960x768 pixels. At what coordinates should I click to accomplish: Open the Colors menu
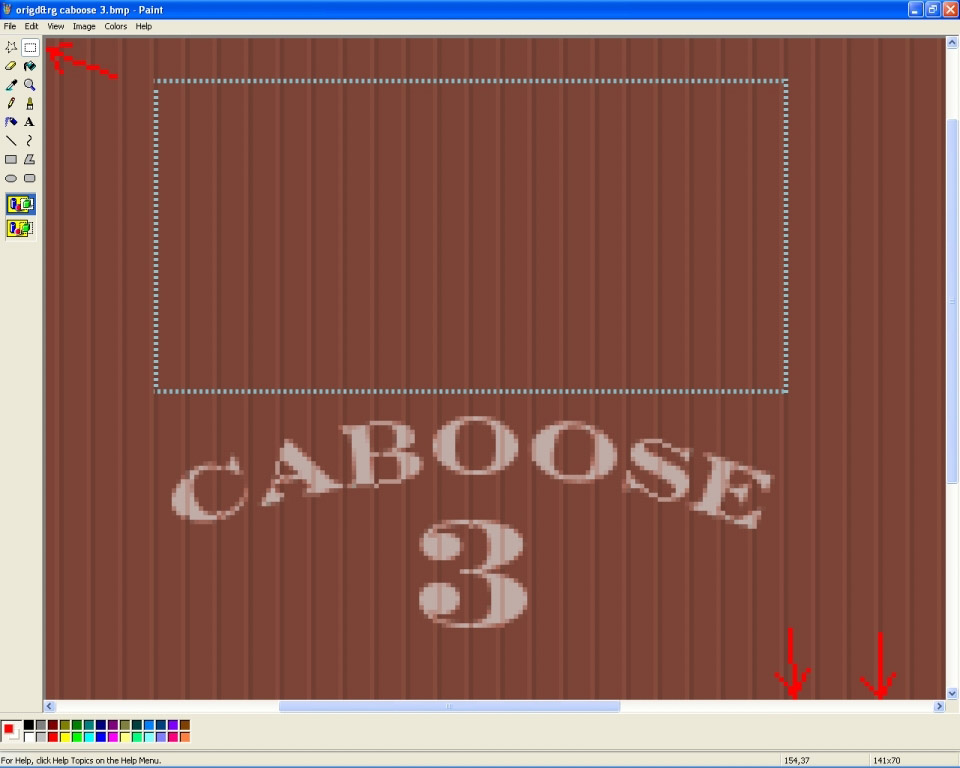pos(116,26)
